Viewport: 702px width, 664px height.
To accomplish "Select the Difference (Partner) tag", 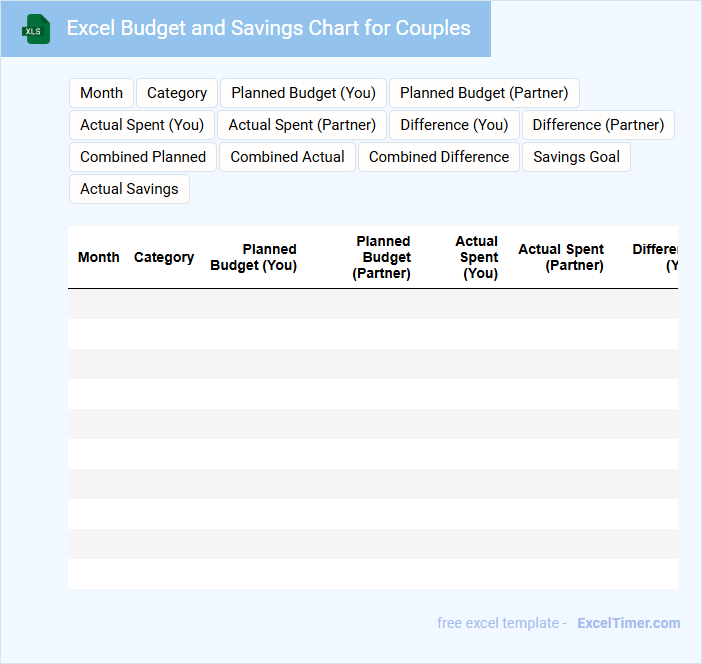I will pos(598,125).
